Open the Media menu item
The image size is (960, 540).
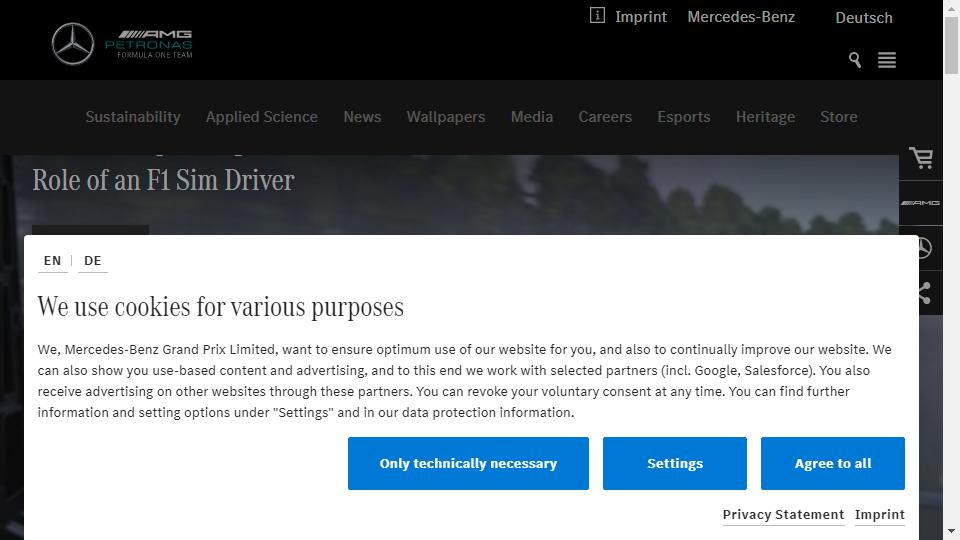531,117
